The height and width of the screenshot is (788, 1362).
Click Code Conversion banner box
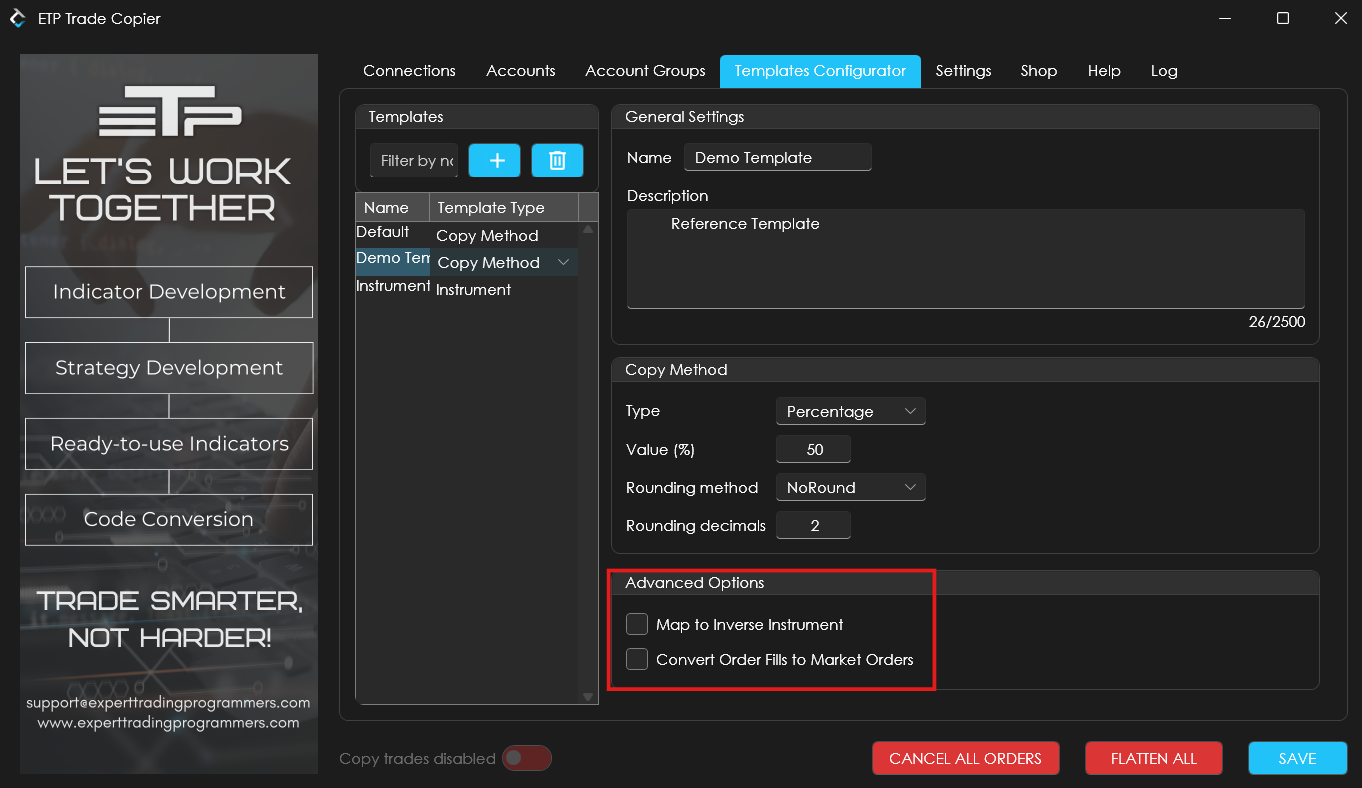click(x=169, y=519)
